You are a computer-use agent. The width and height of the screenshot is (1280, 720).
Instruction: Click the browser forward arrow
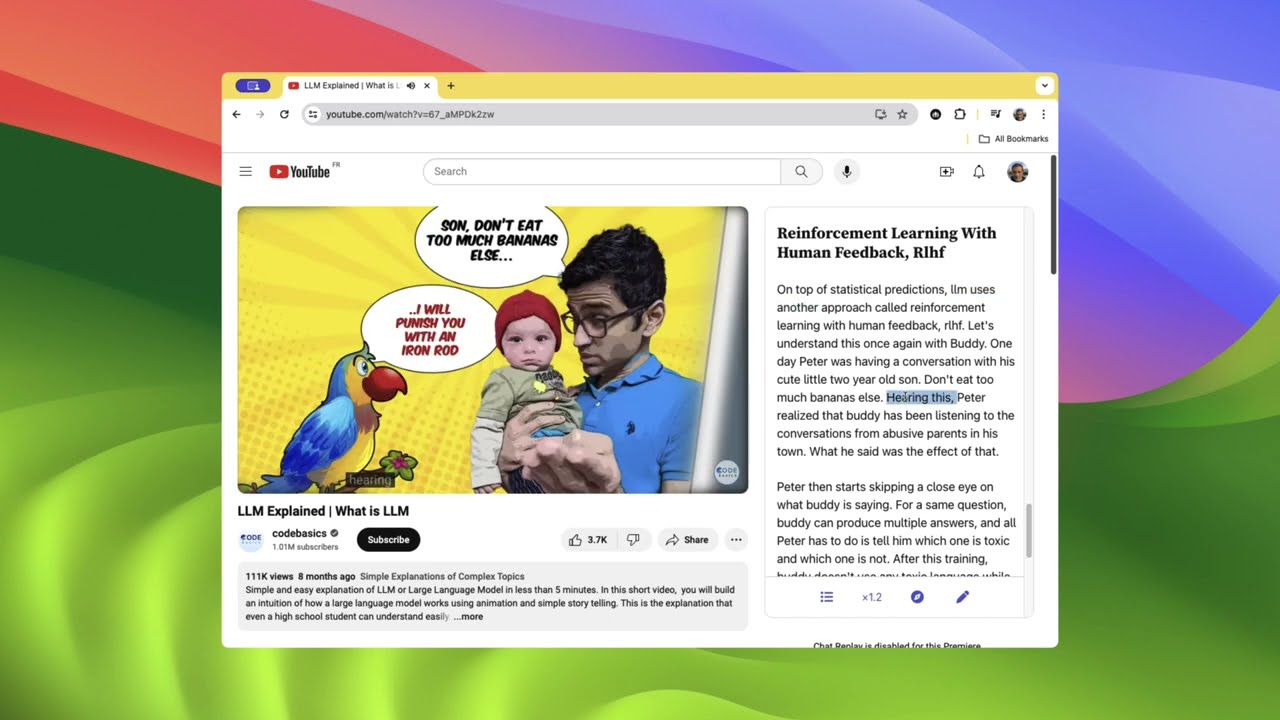pyautogui.click(x=260, y=114)
